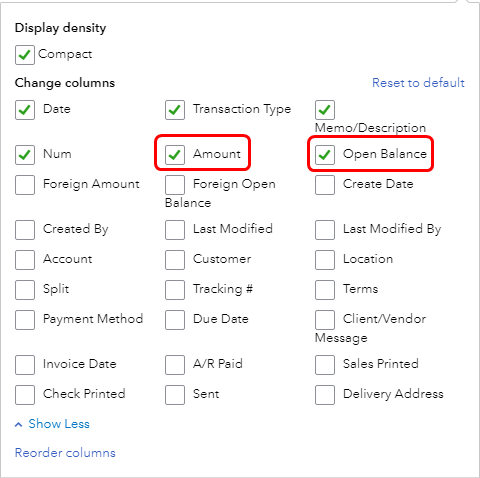Enable the Due Date column
This screenshot has height=478, width=480.
(175, 320)
